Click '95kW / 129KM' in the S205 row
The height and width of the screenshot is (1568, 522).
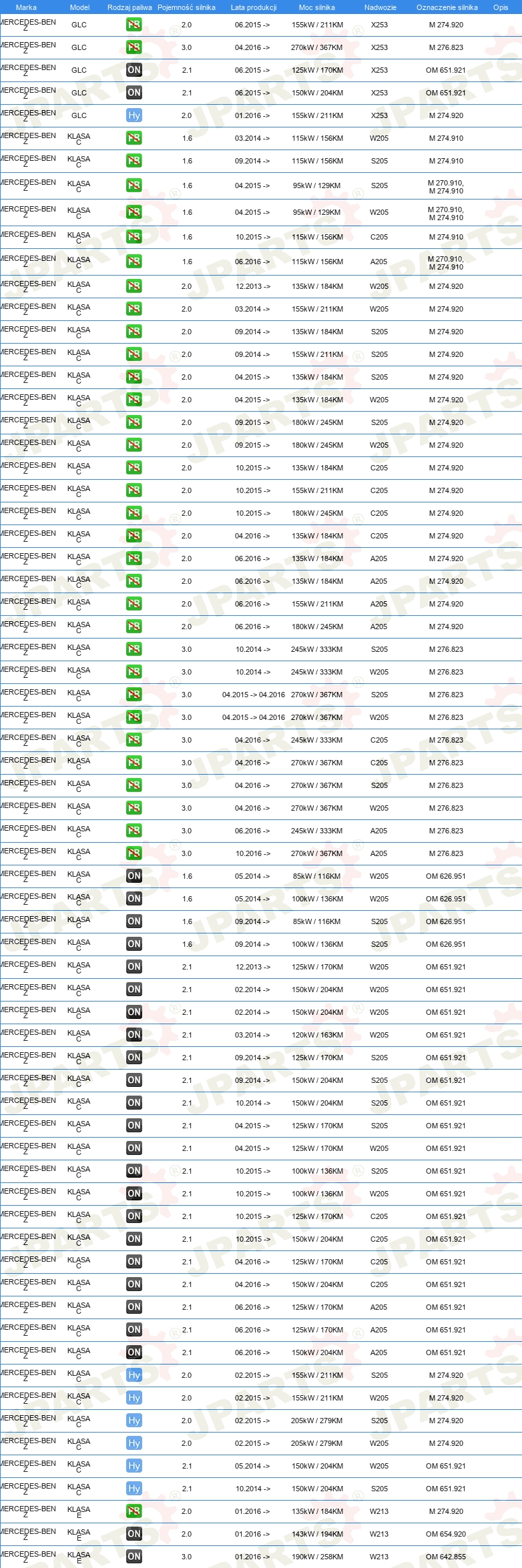coord(317,185)
